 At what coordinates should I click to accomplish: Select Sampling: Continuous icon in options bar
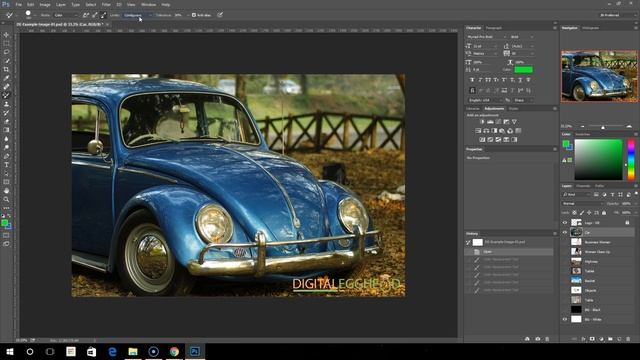(x=86, y=15)
